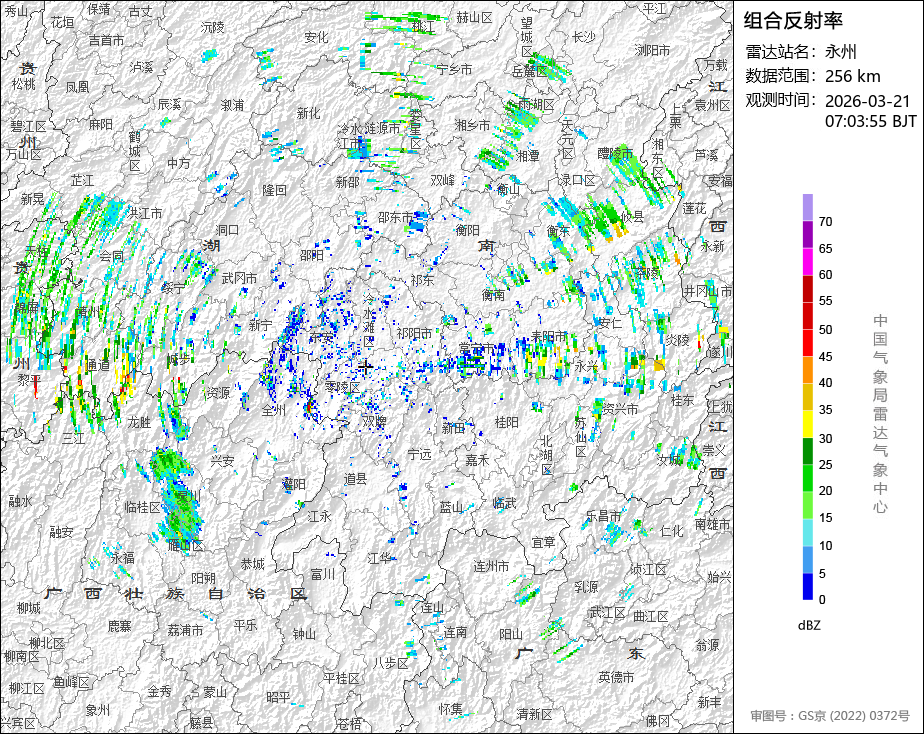Click the 资兴市 map label

click(x=621, y=409)
